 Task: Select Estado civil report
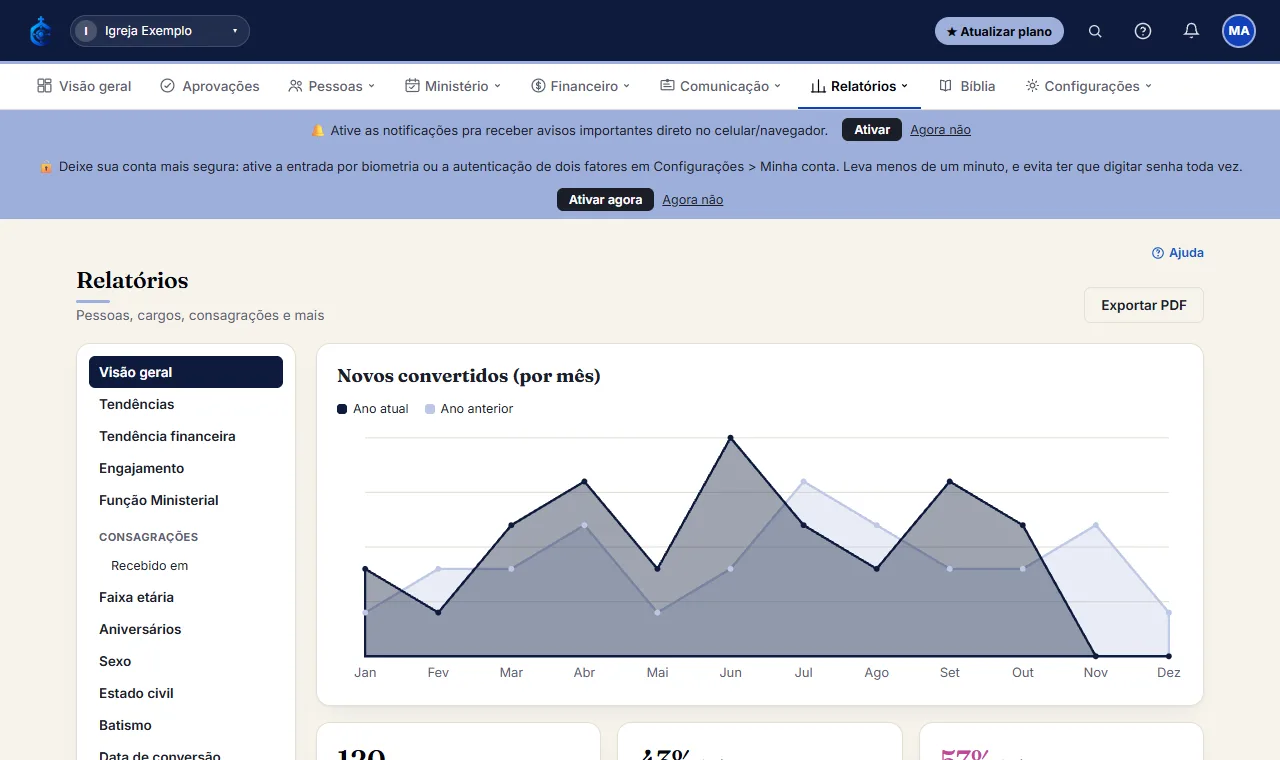click(186, 693)
